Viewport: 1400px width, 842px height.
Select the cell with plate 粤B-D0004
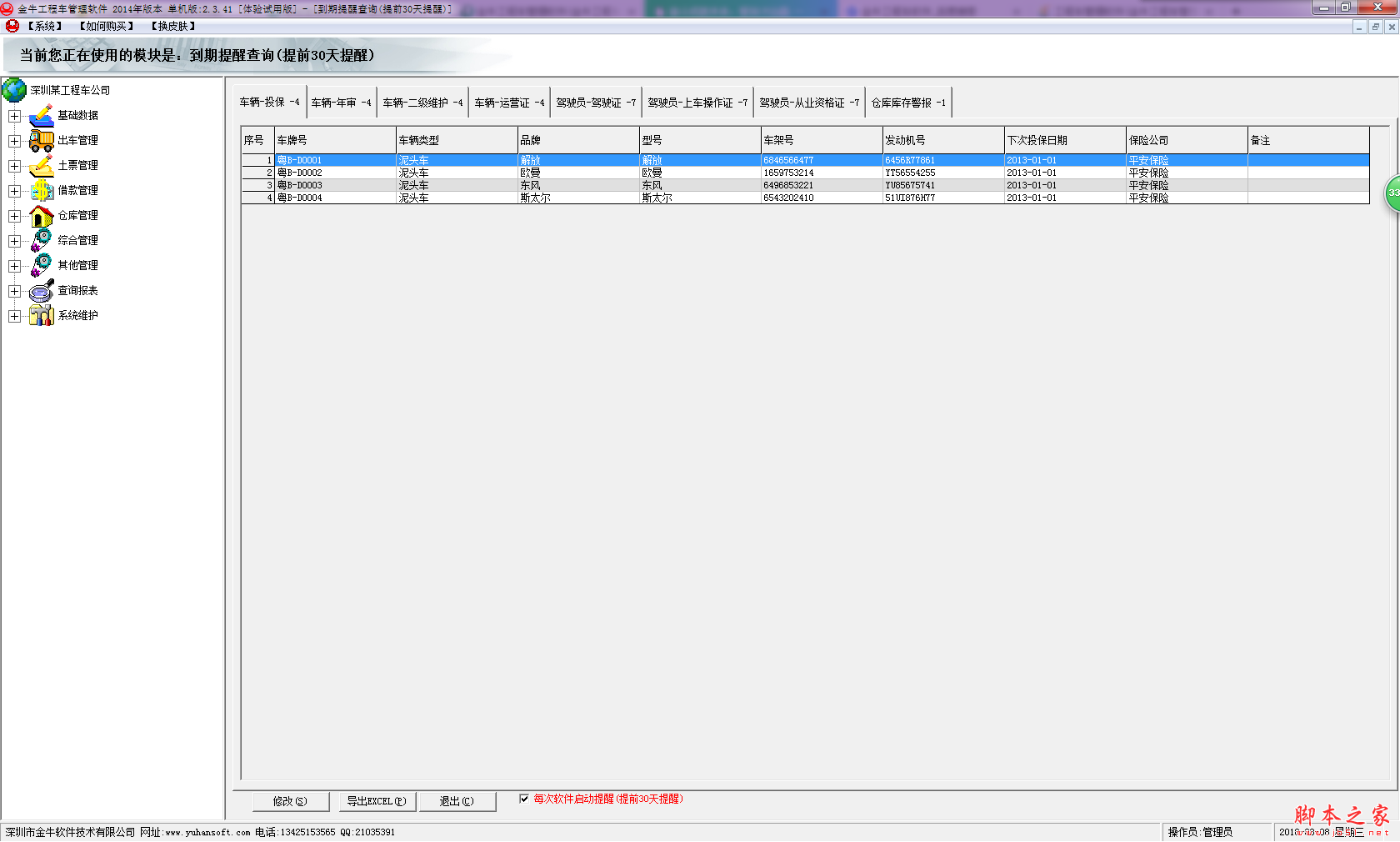(x=335, y=198)
